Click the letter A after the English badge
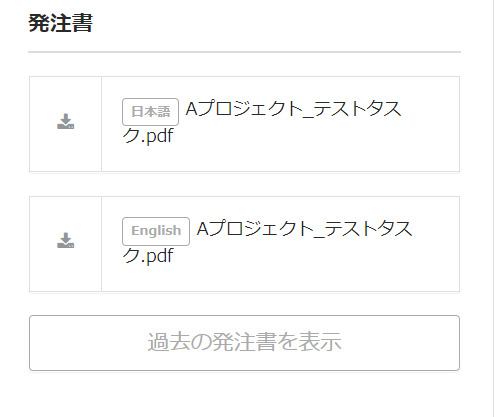This screenshot has width=494, height=417. pyautogui.click(x=203, y=229)
